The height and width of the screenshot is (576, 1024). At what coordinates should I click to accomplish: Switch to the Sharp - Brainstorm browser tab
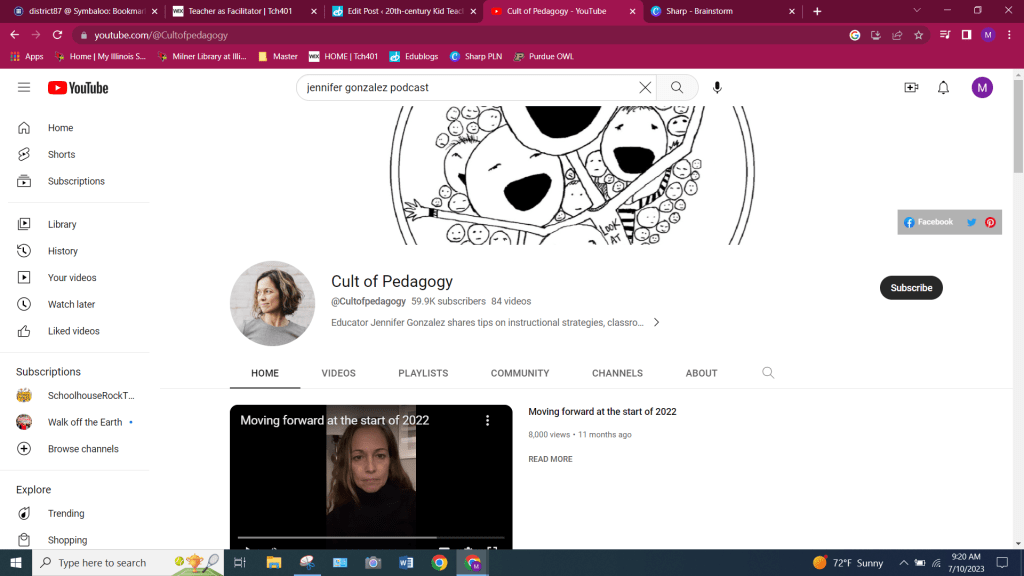click(722, 11)
